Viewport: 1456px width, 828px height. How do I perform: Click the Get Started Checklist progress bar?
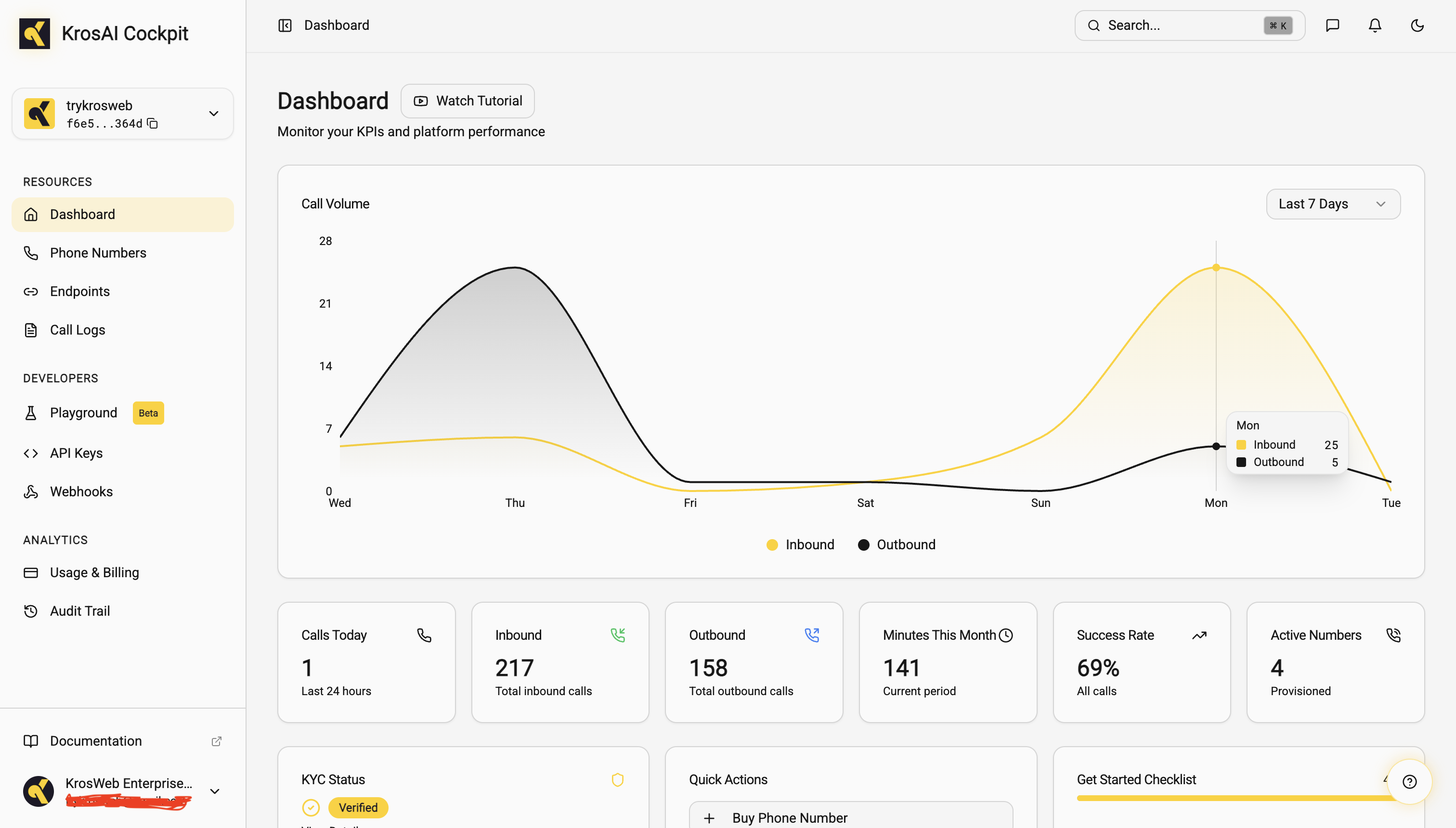pyautogui.click(x=1195, y=798)
